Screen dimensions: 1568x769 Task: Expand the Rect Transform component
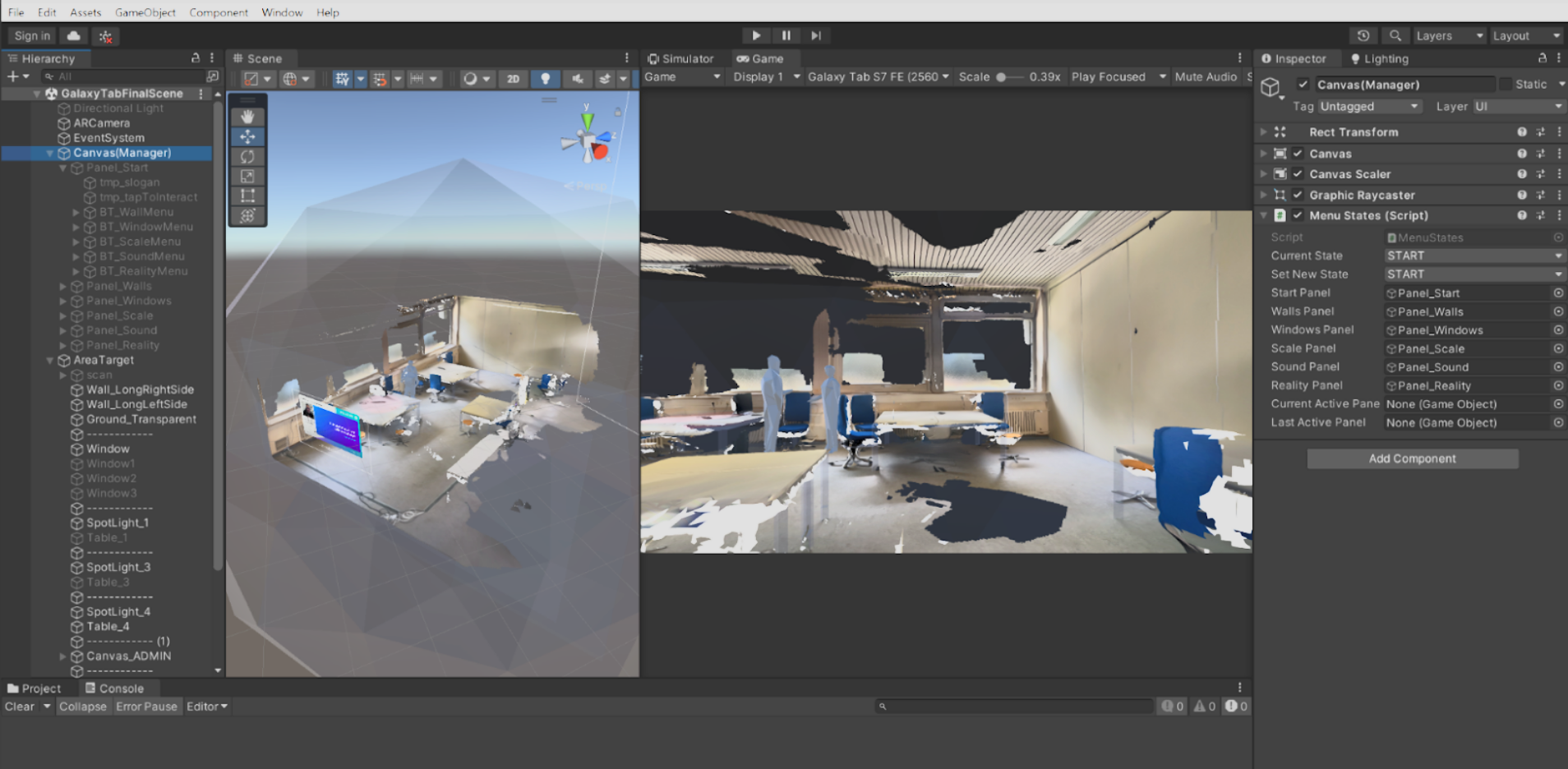pyautogui.click(x=1264, y=132)
